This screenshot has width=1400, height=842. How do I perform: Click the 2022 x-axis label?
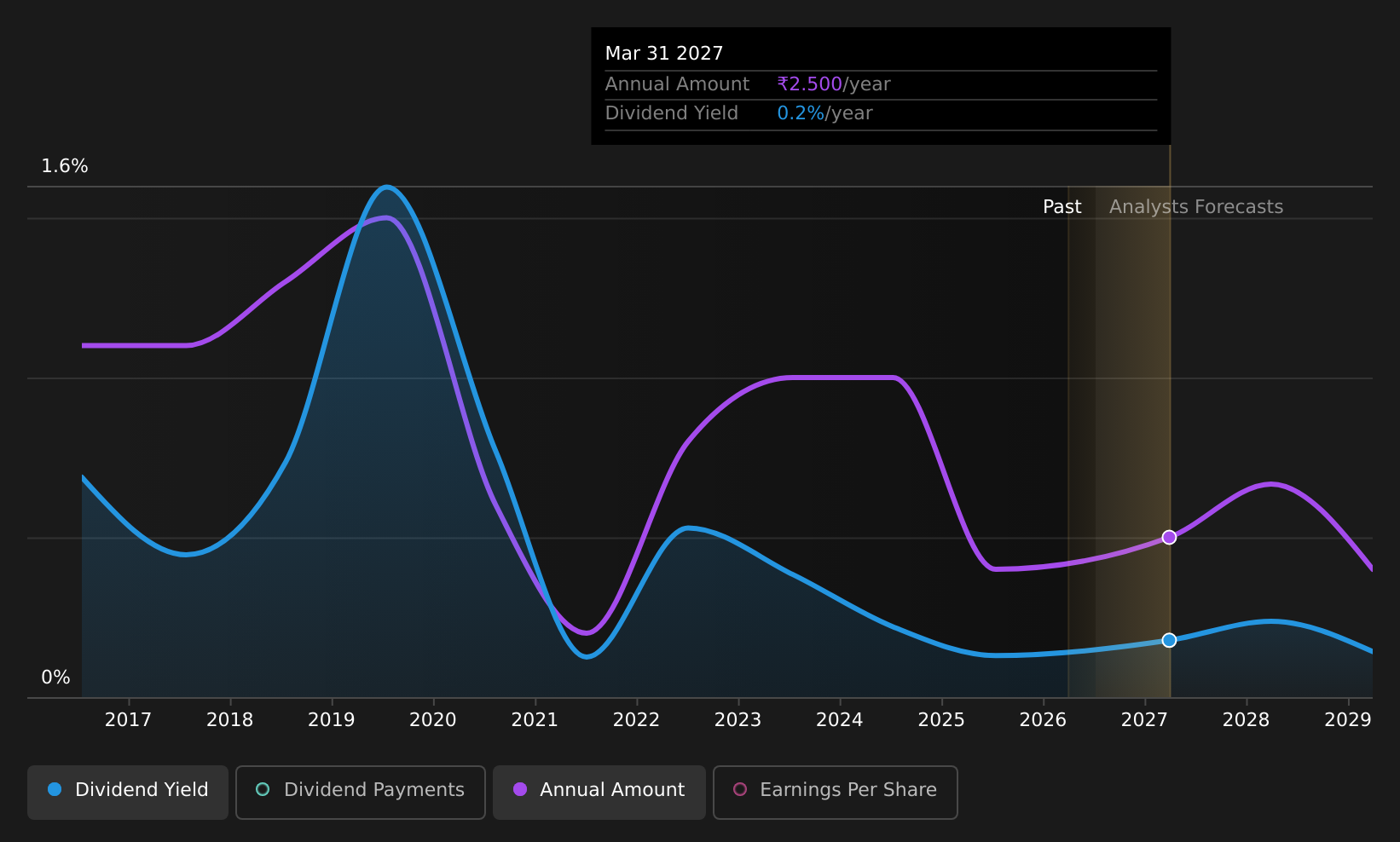tap(636, 720)
